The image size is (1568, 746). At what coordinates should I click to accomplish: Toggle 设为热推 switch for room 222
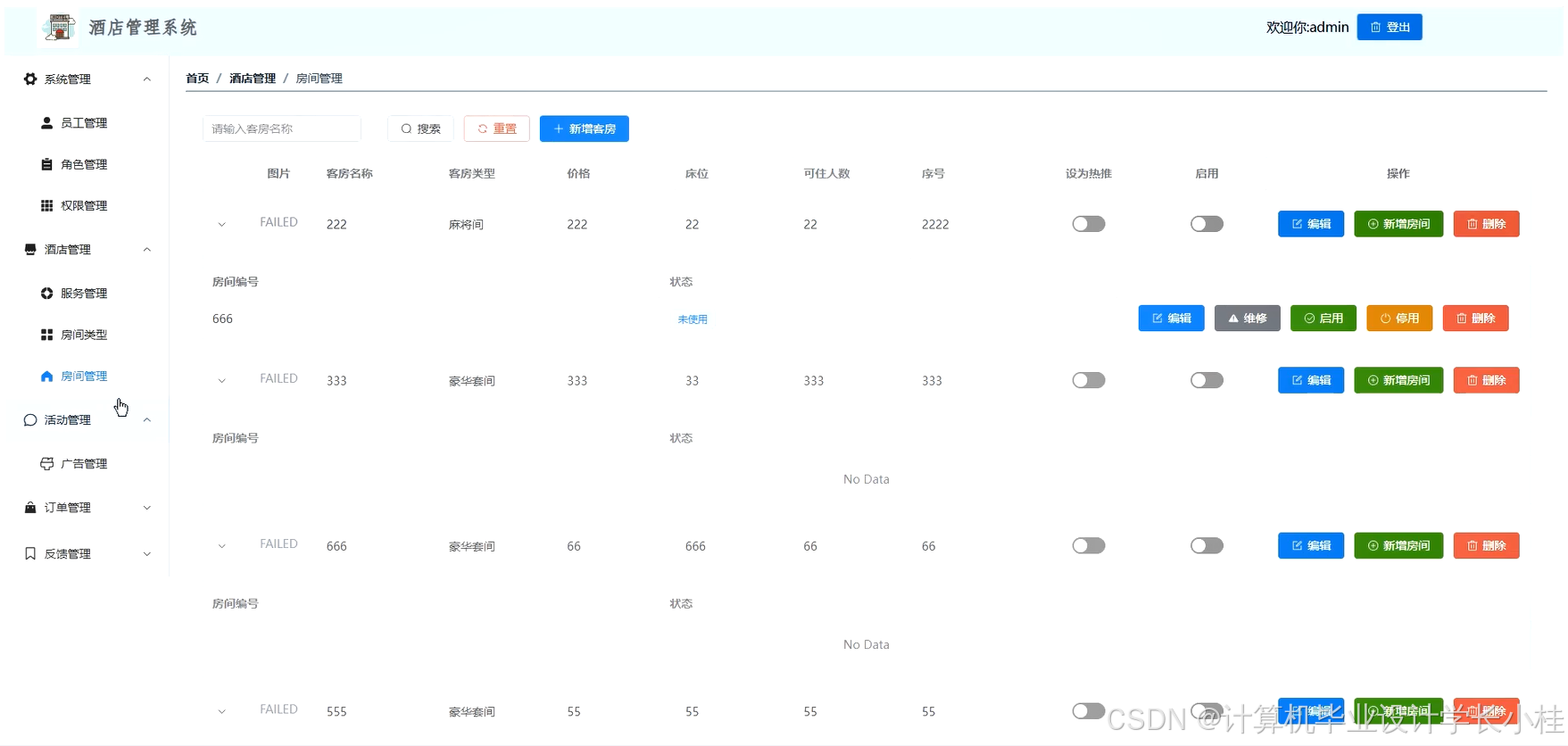pos(1089,224)
